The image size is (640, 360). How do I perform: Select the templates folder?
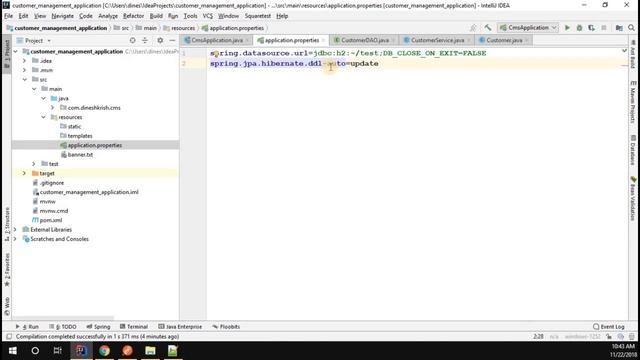click(80, 136)
